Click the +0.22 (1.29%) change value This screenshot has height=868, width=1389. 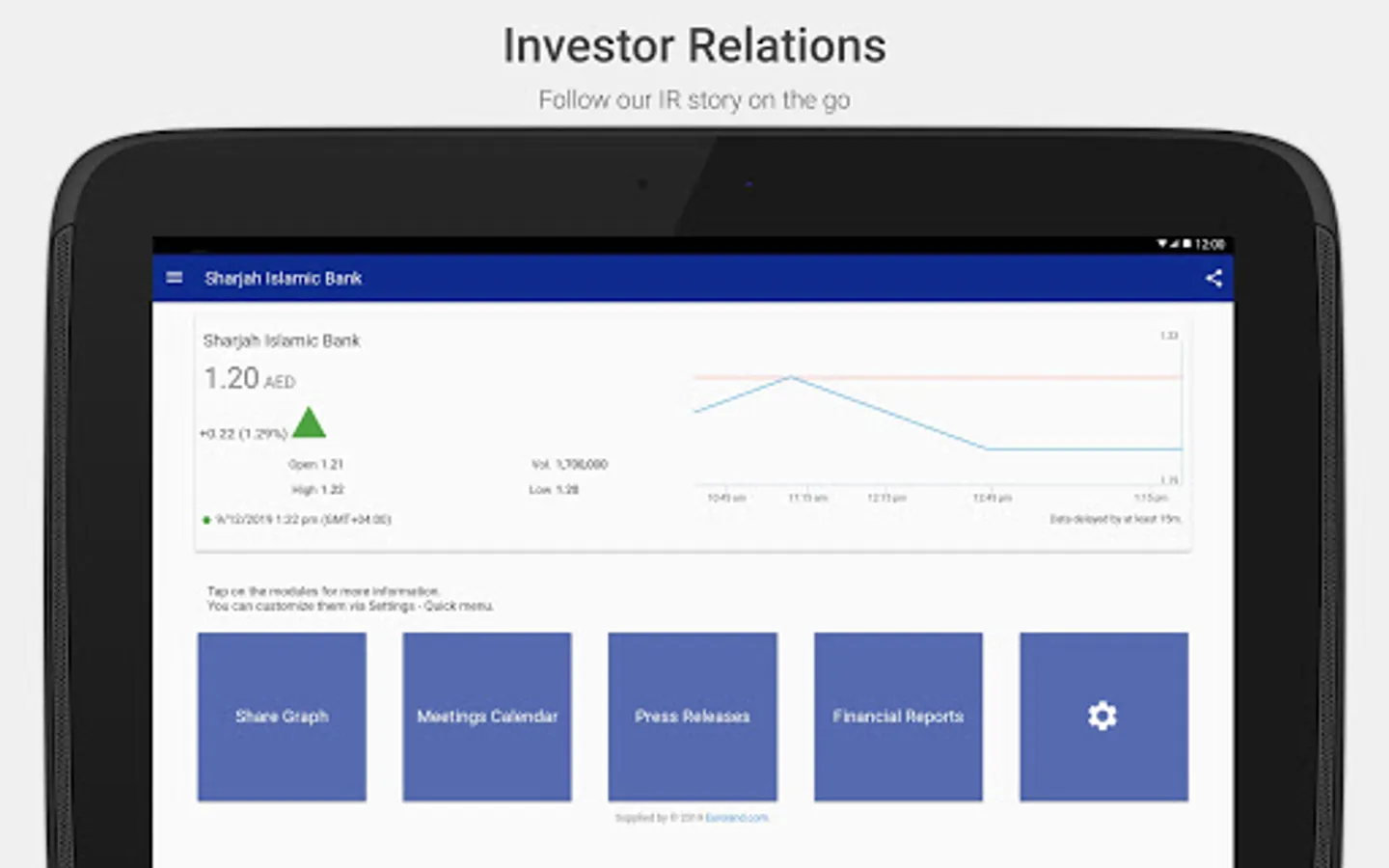[243, 434]
